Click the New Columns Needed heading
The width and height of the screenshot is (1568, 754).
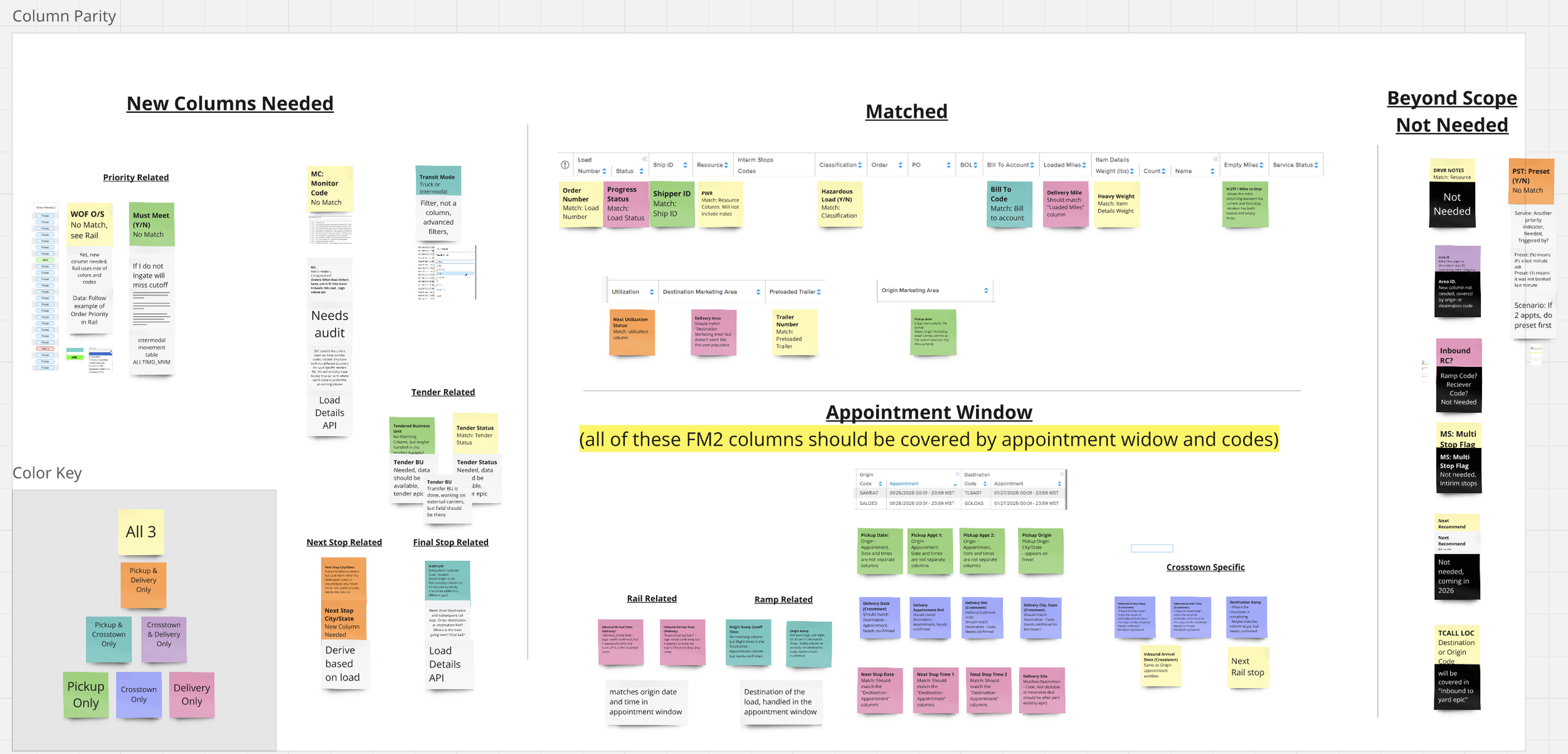tap(230, 104)
